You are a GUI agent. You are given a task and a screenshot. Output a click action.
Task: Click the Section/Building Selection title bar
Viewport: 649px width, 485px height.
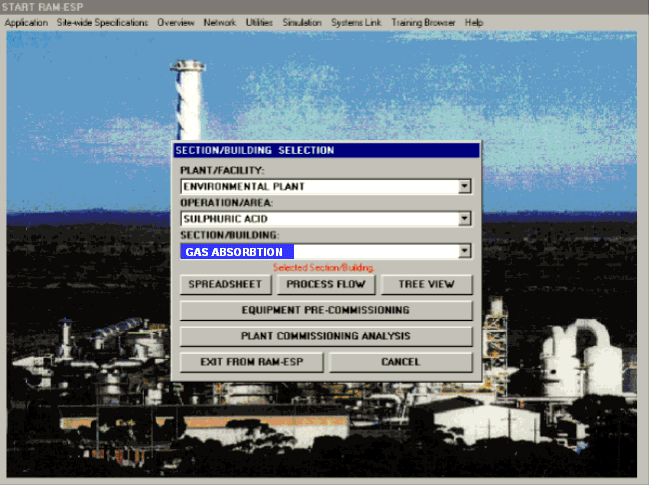(326, 150)
